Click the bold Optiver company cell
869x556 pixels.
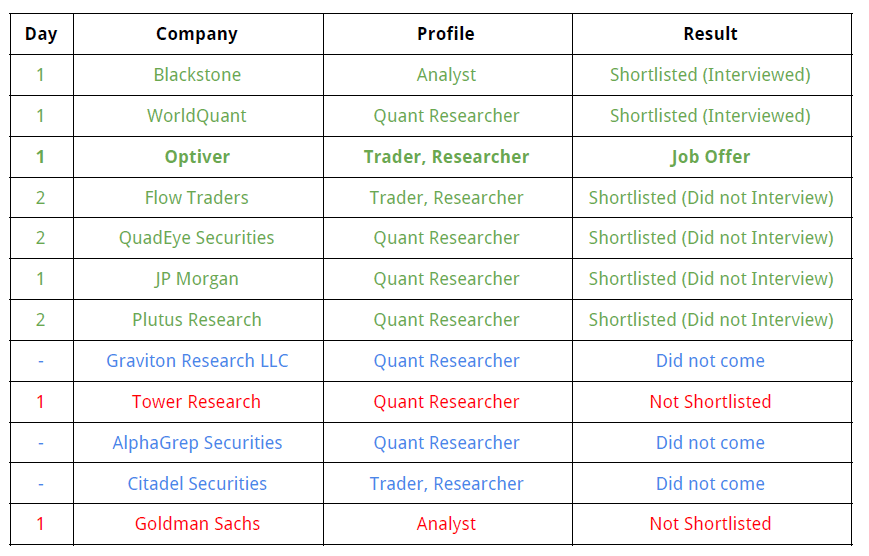(197, 157)
